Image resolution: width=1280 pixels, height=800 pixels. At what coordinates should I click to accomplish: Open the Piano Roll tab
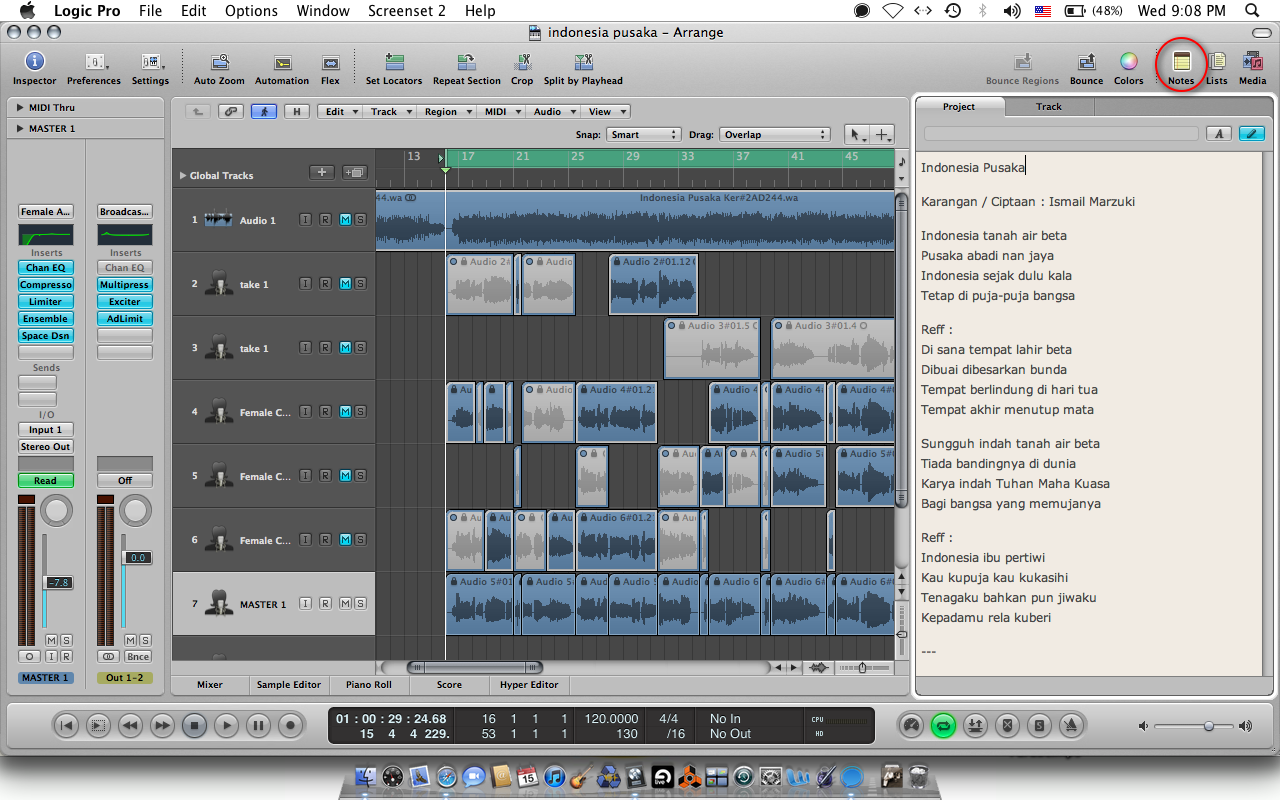(369, 685)
